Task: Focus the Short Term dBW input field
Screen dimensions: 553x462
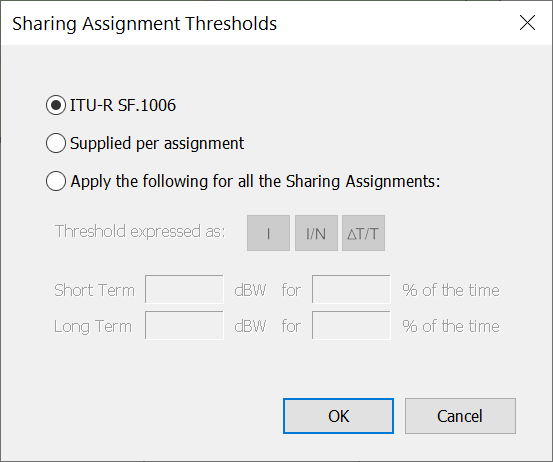Action: coord(184,289)
